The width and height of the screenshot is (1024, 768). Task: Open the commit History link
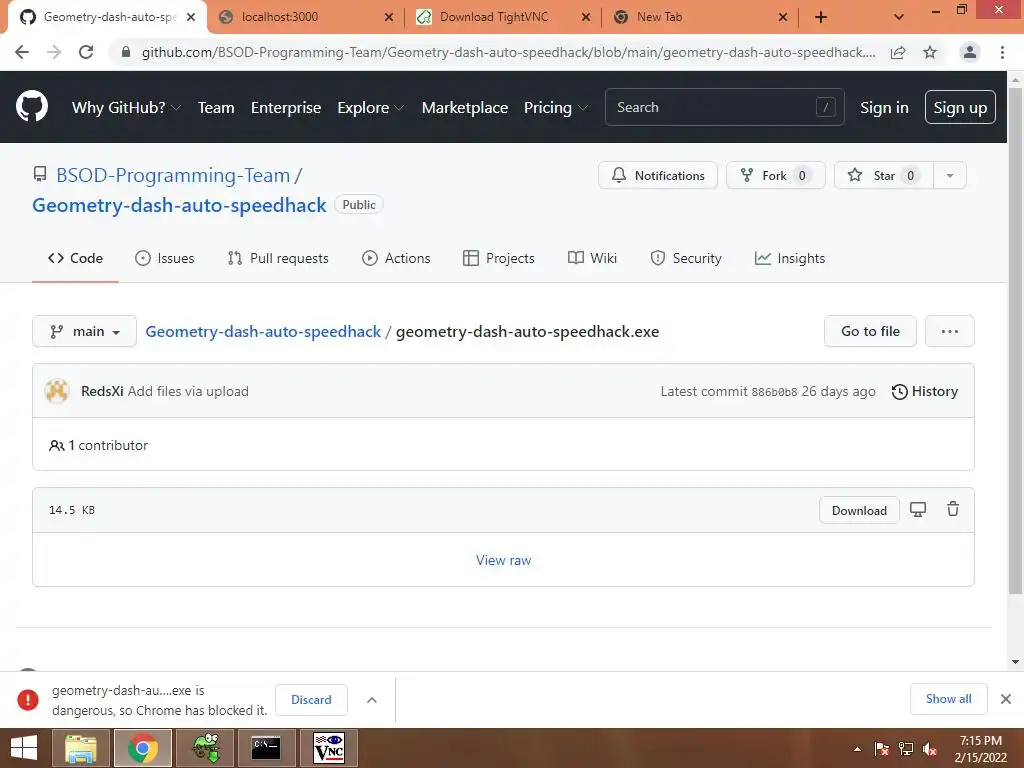pyautogui.click(x=925, y=391)
